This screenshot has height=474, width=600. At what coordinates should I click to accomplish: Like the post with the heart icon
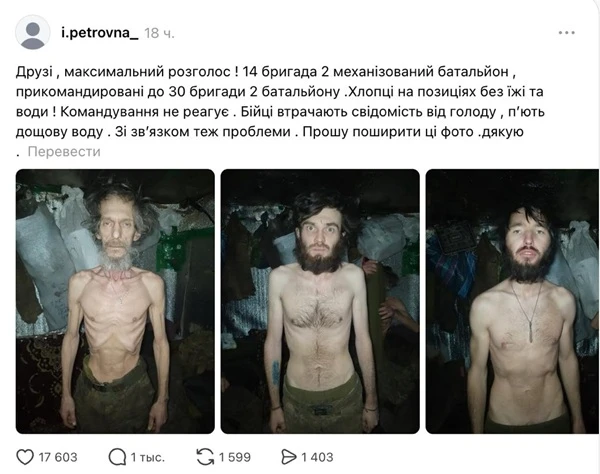(x=25, y=457)
